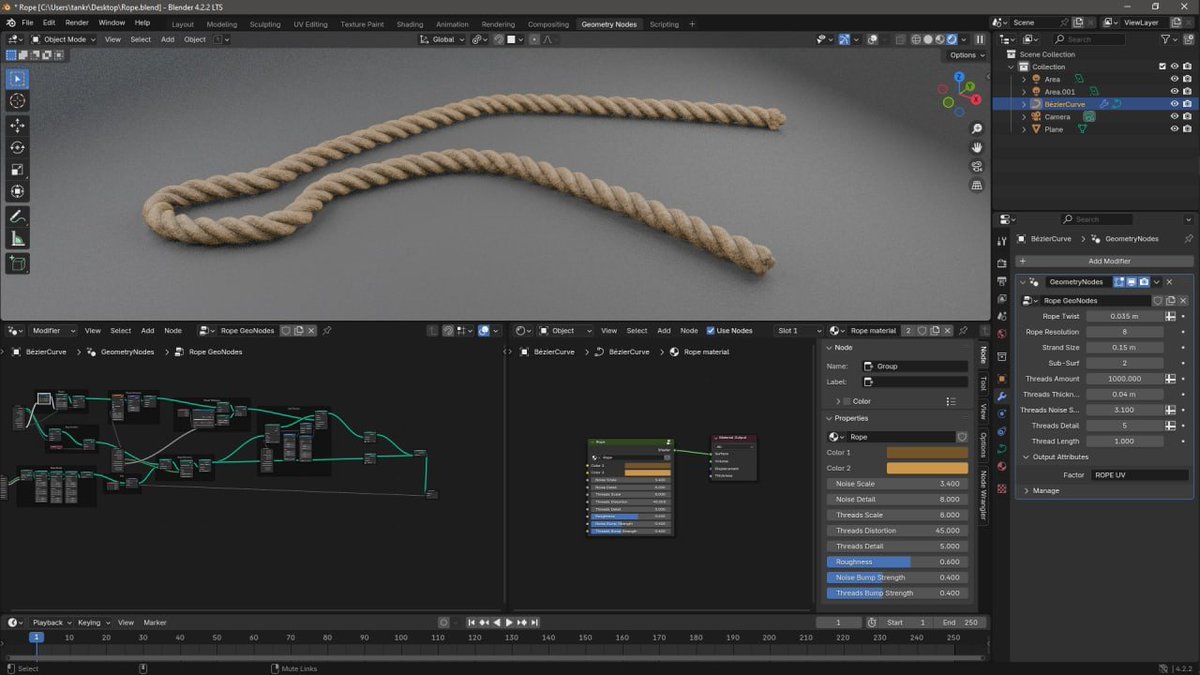Select the Cursor tool below the select tool
This screenshot has width=1200, height=675.
click(x=16, y=100)
